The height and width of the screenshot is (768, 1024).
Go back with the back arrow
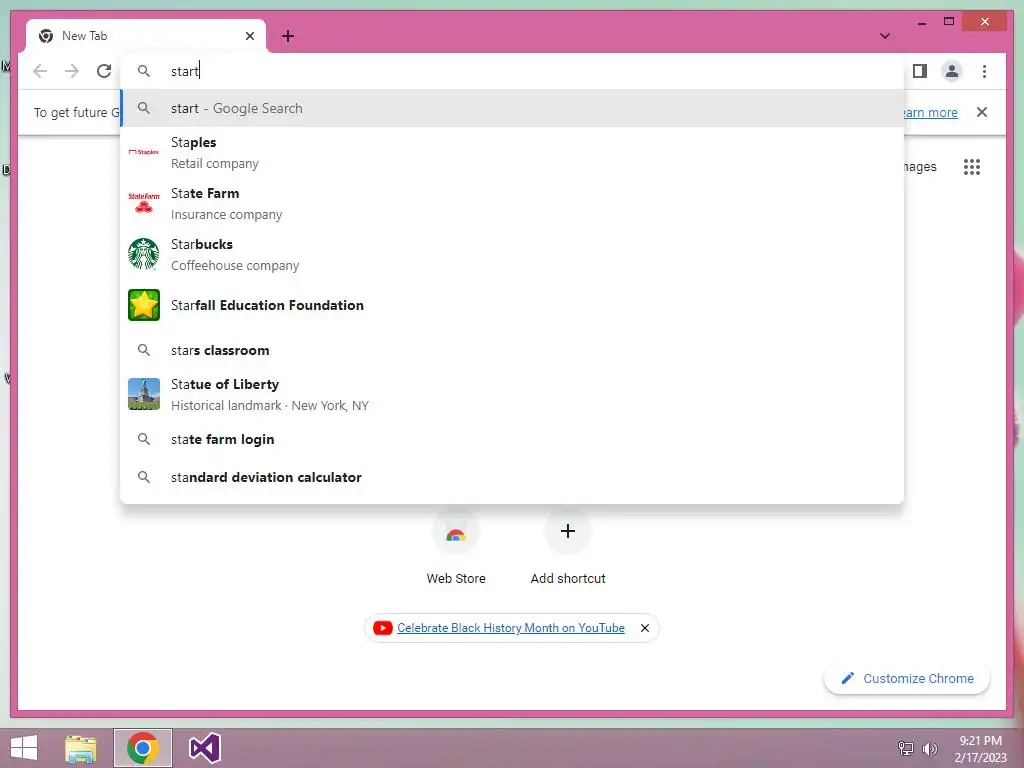point(40,71)
